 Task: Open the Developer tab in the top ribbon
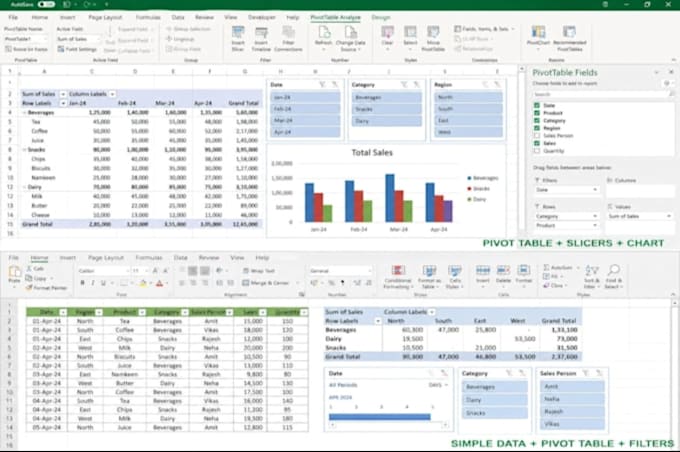[262, 17]
